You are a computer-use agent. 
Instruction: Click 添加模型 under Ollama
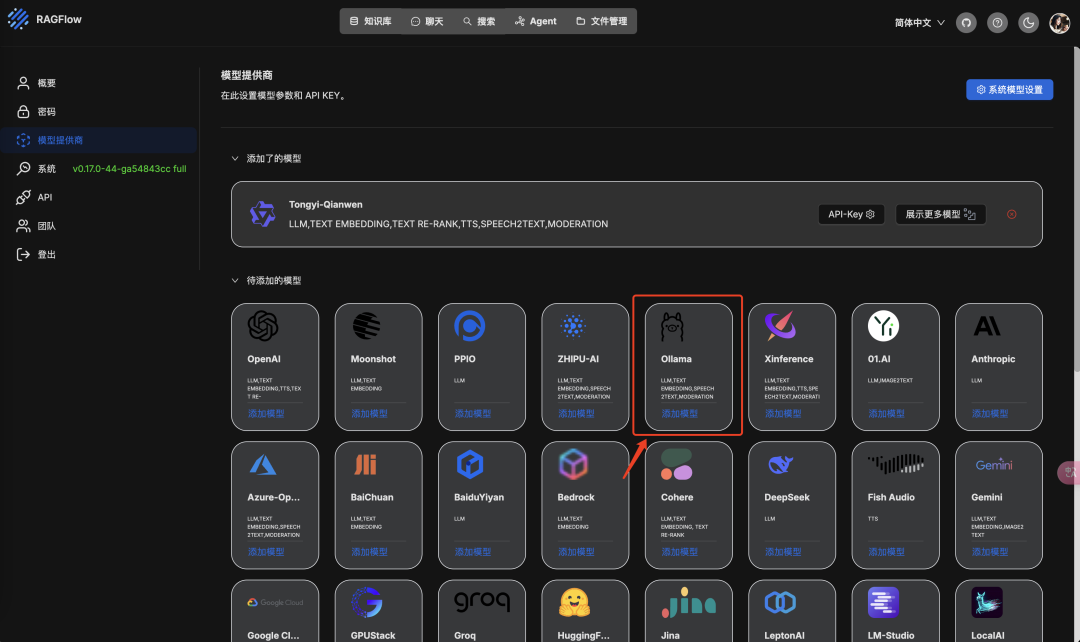pos(679,413)
